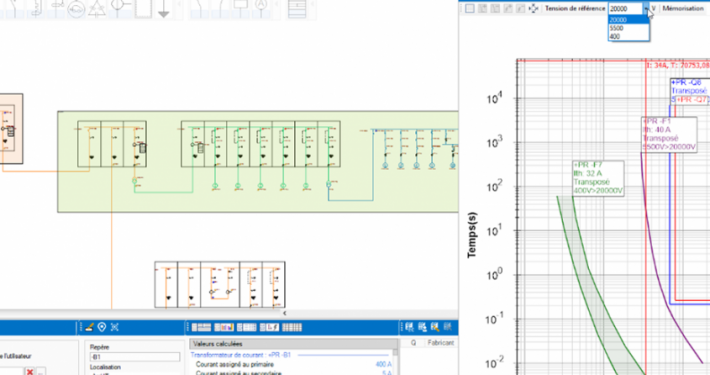This screenshot has width=710, height=375.
Task: Toggle the colored table layout view button
Action: [224, 327]
